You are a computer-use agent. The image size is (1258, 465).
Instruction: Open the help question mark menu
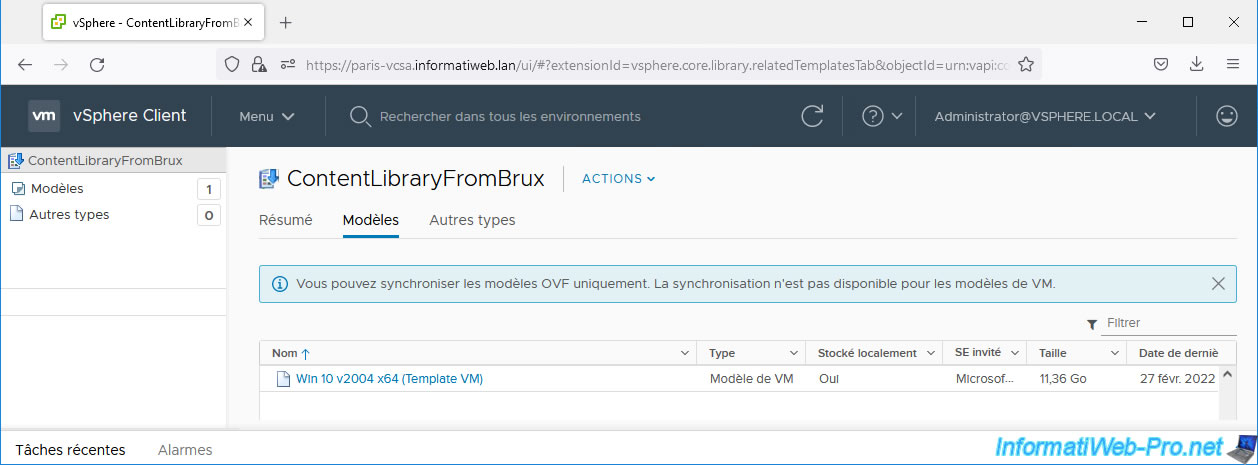click(873, 116)
